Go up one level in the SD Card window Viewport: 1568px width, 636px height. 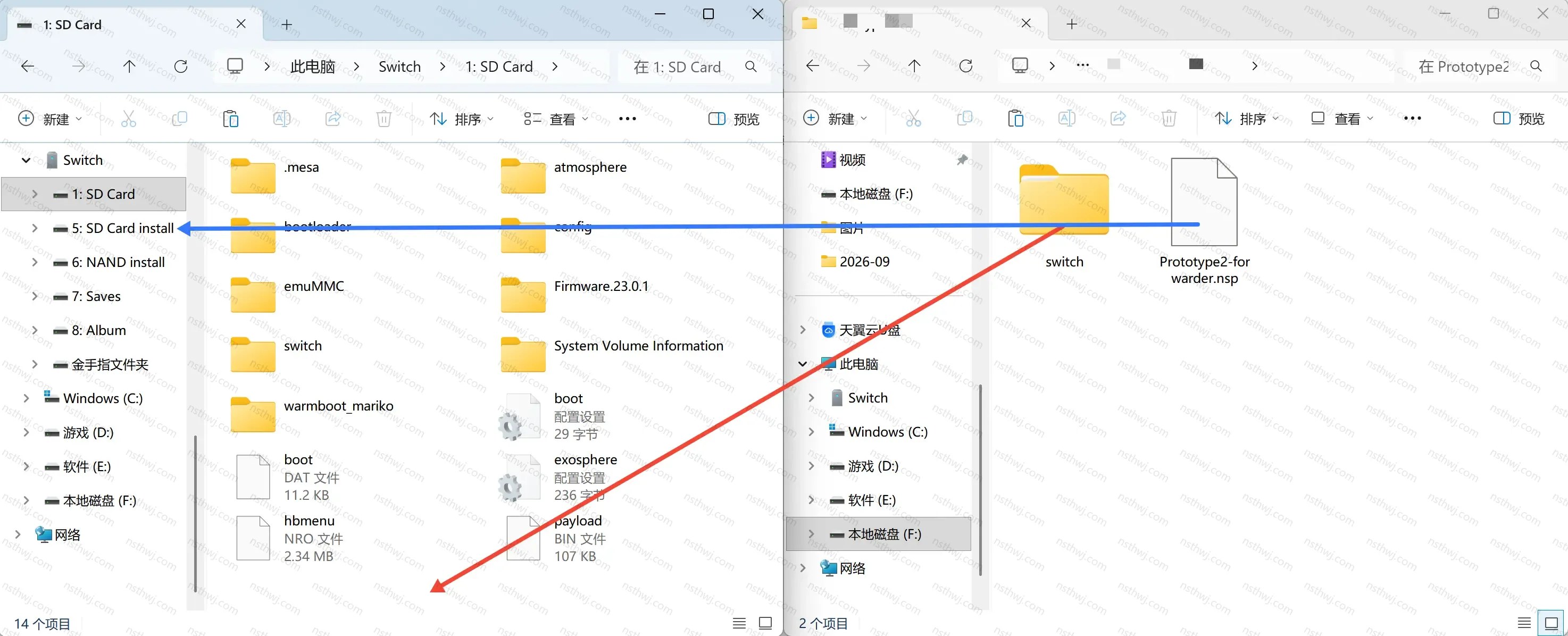pos(129,66)
